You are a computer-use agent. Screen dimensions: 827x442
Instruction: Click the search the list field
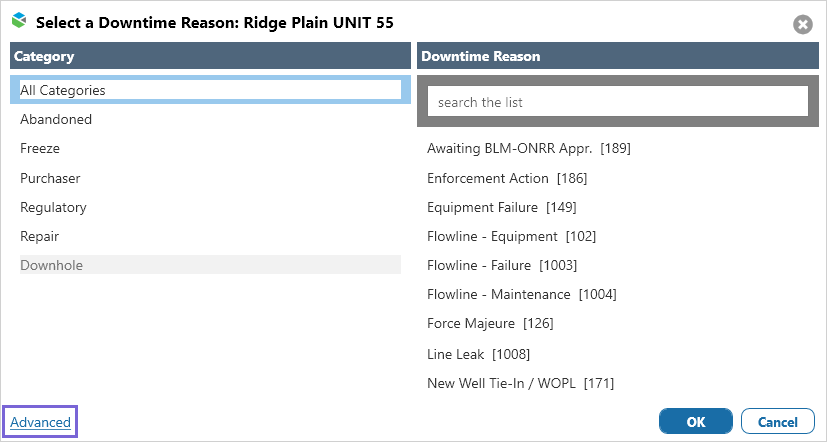[x=617, y=102]
